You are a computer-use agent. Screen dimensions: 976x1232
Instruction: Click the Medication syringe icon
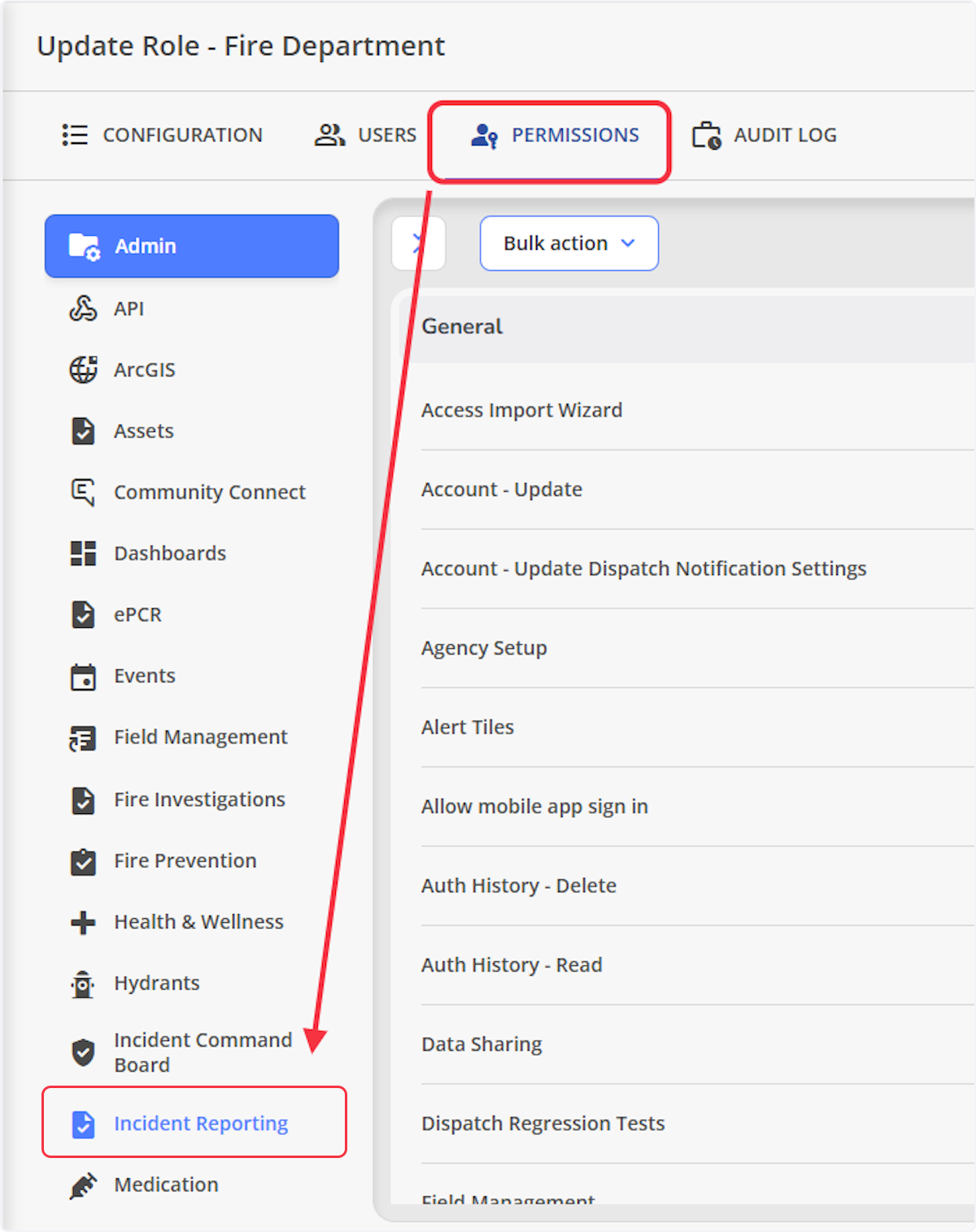(83, 1186)
